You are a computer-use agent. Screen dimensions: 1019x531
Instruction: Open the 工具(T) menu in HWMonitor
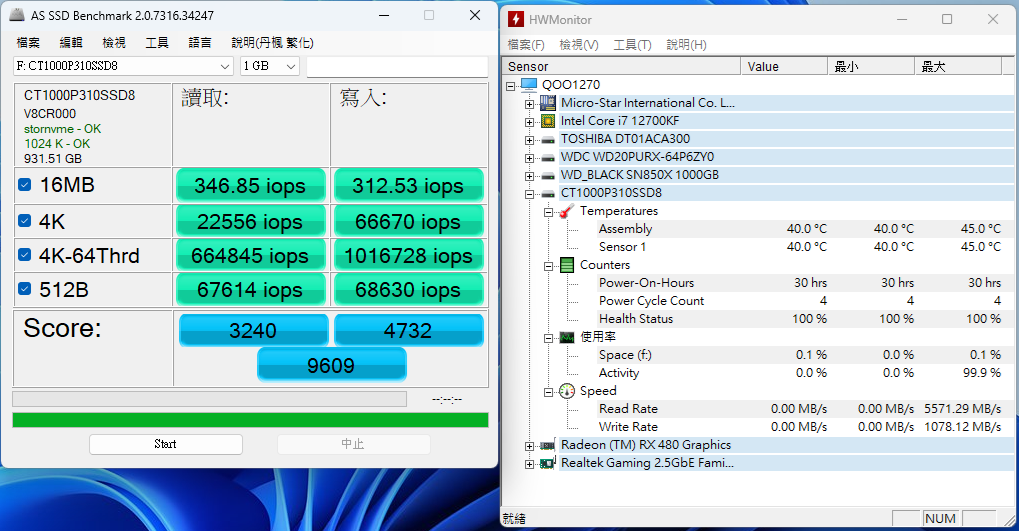coord(632,45)
